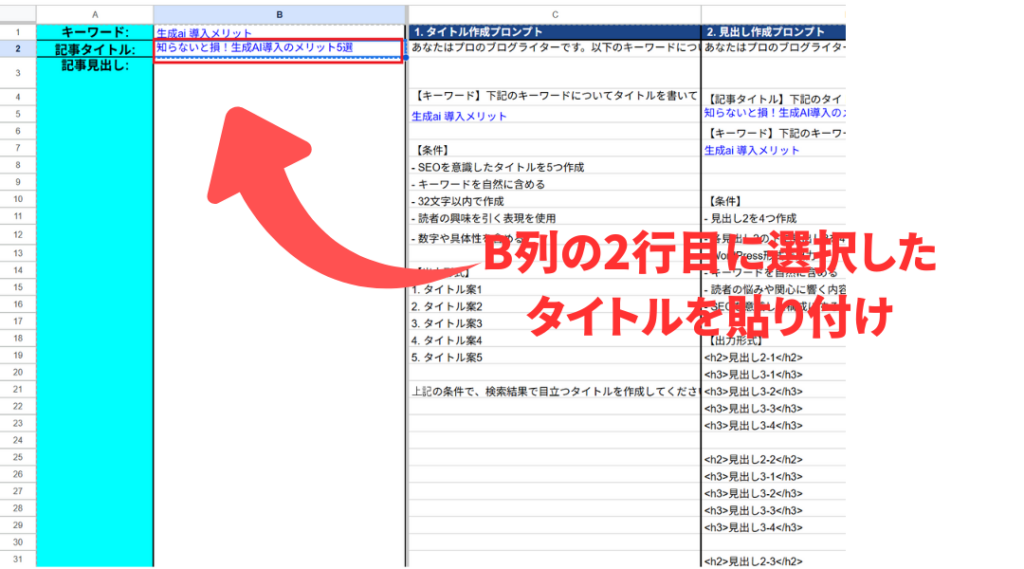Select the 記事タイトル: label cell
This screenshot has height=569, width=1024.
tap(95, 48)
